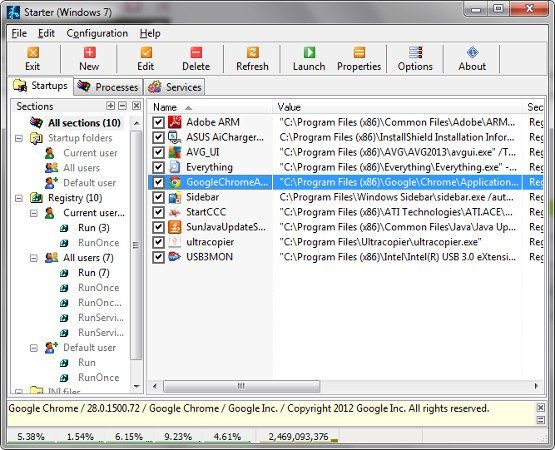Collapse the Registry (10) tree node
This screenshot has width=555, height=450.
[x=19, y=198]
